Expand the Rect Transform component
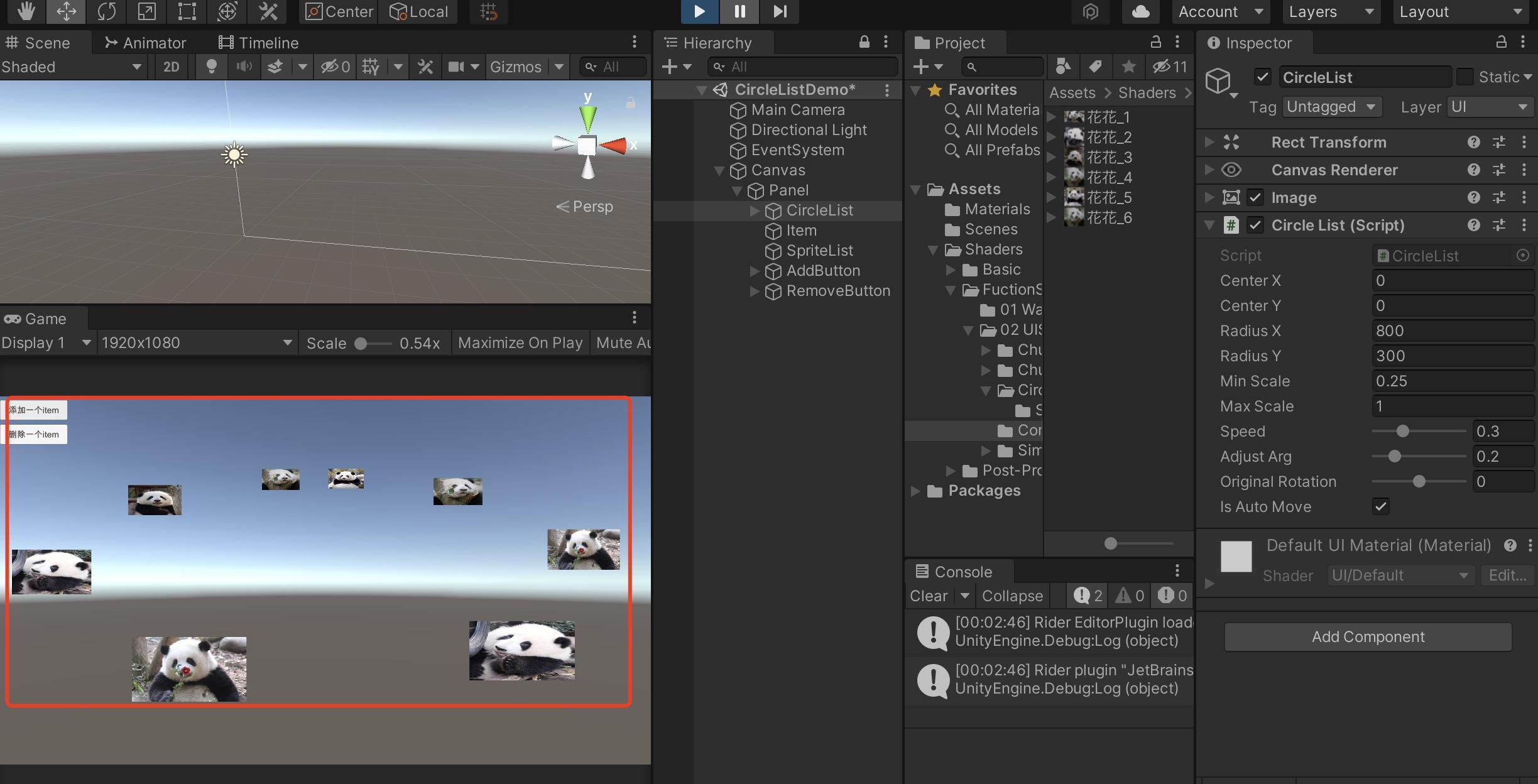This screenshot has width=1538, height=784. point(1209,142)
